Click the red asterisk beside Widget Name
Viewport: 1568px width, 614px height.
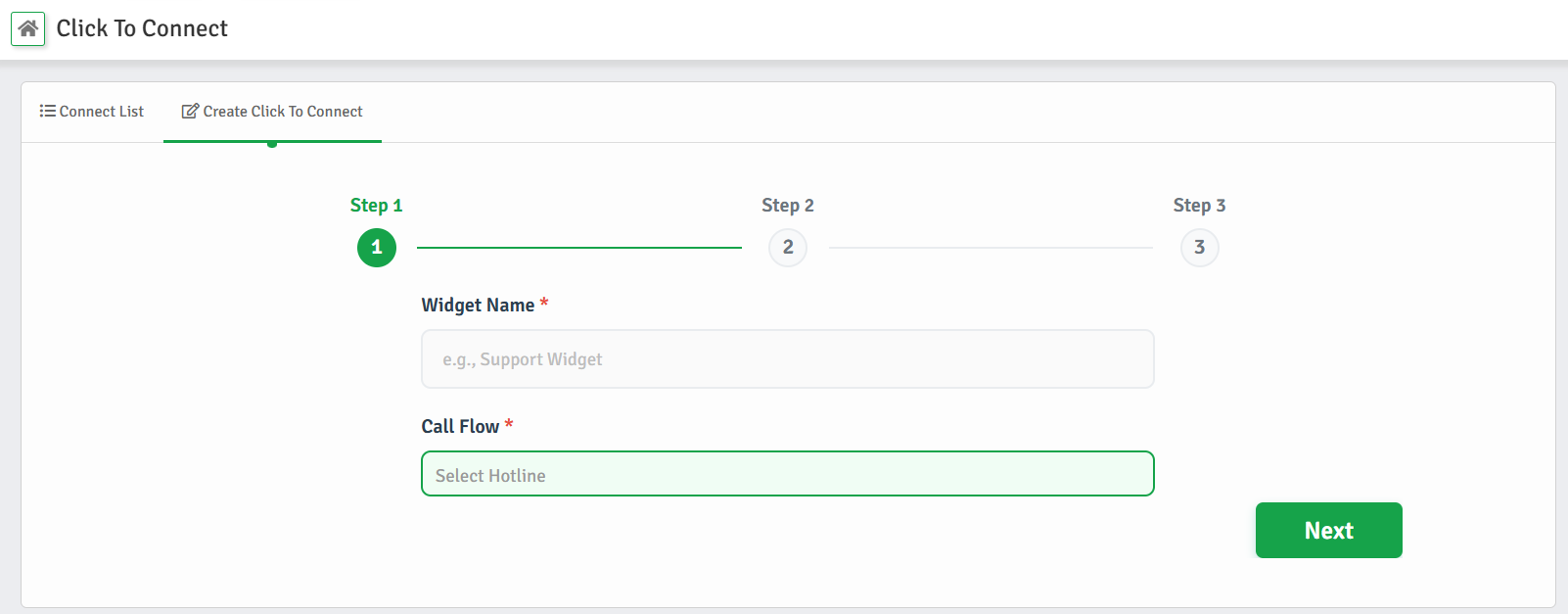(x=543, y=305)
